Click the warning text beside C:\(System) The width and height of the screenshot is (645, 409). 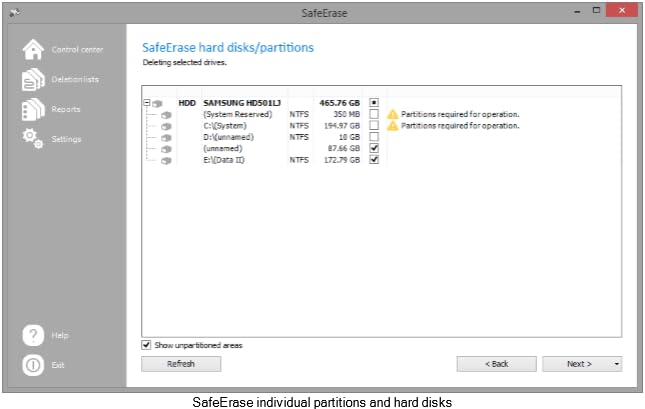(x=460, y=125)
